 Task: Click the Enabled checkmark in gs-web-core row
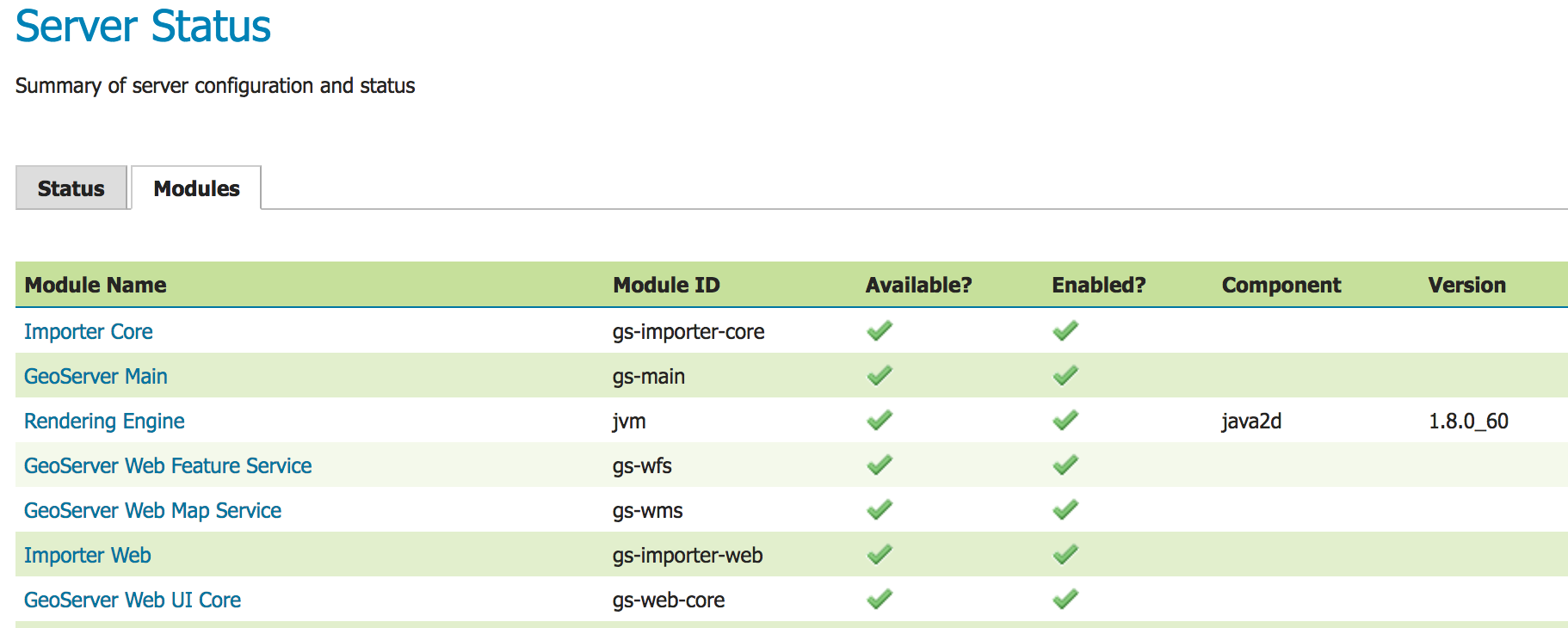pos(1065,600)
